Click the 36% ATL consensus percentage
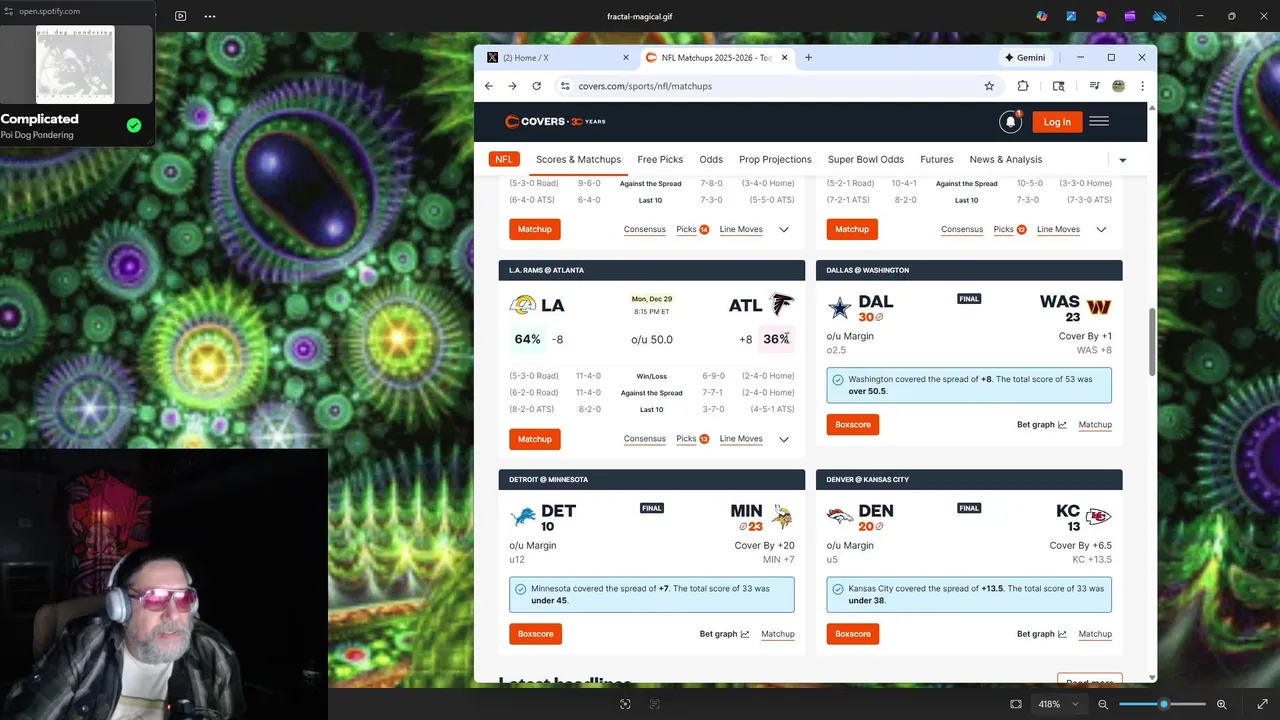1280x720 pixels. pos(776,339)
